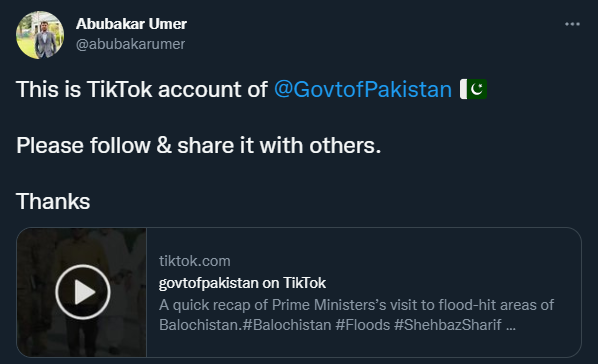This screenshot has width=598, height=364.
Task: Click the trailing ellipsis in the card description
Action: 511,325
